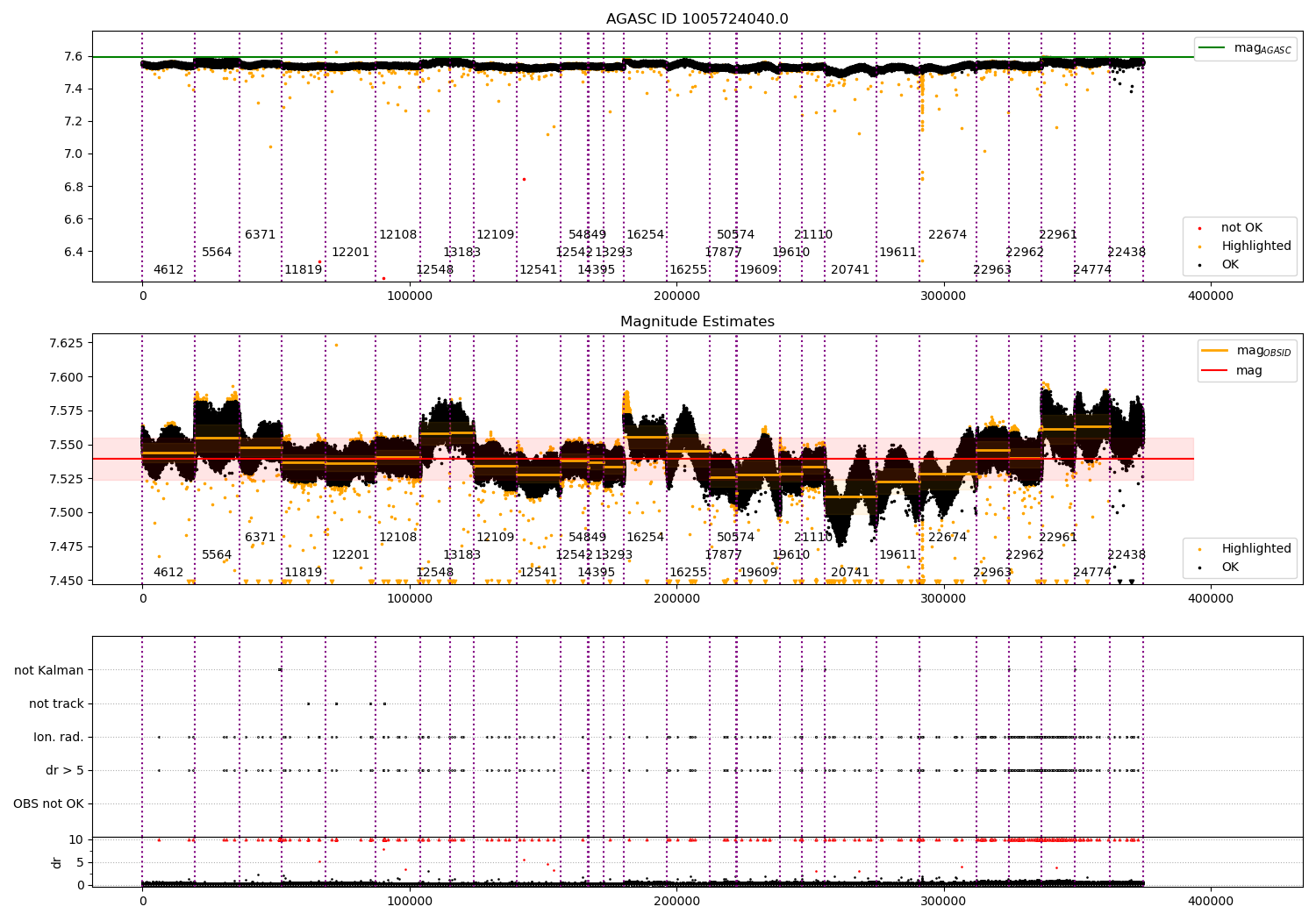Click the title AGASC ID 1005724040.0
This screenshot has height=921, width=1316.
coord(697,19)
